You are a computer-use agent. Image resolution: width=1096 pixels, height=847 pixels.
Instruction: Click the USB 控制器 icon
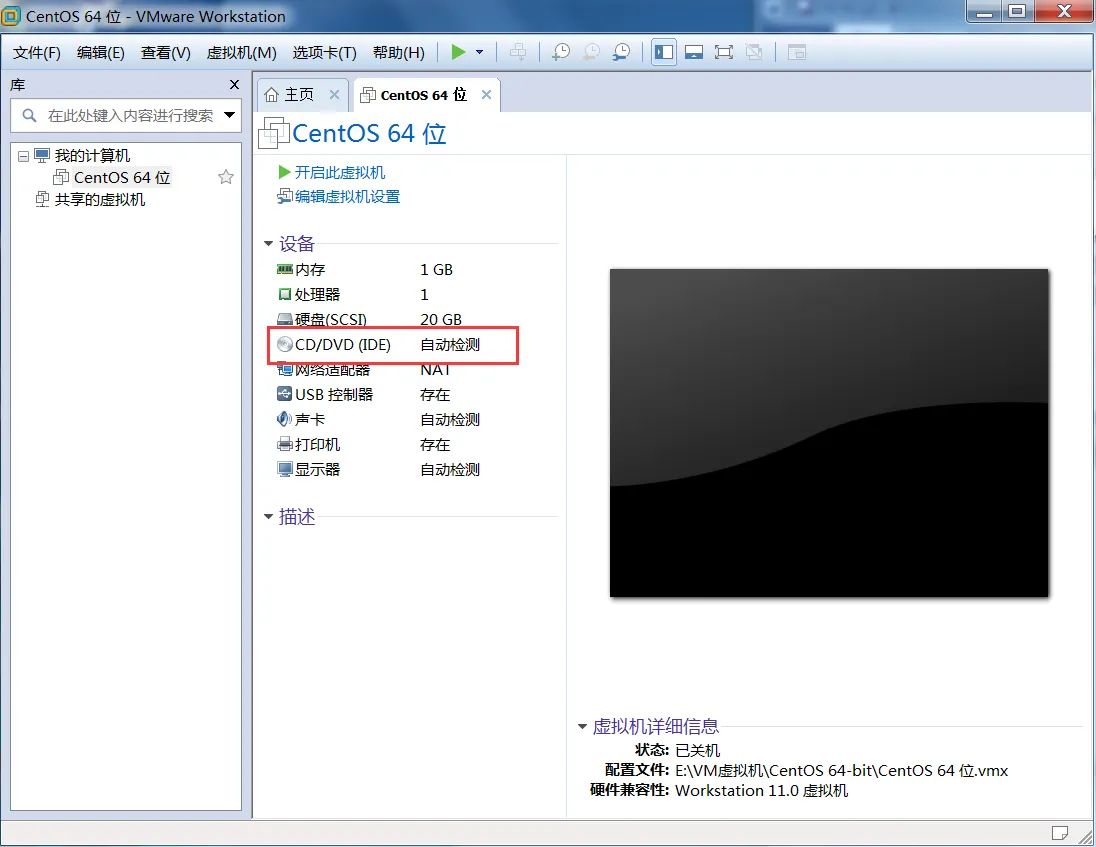tap(284, 394)
